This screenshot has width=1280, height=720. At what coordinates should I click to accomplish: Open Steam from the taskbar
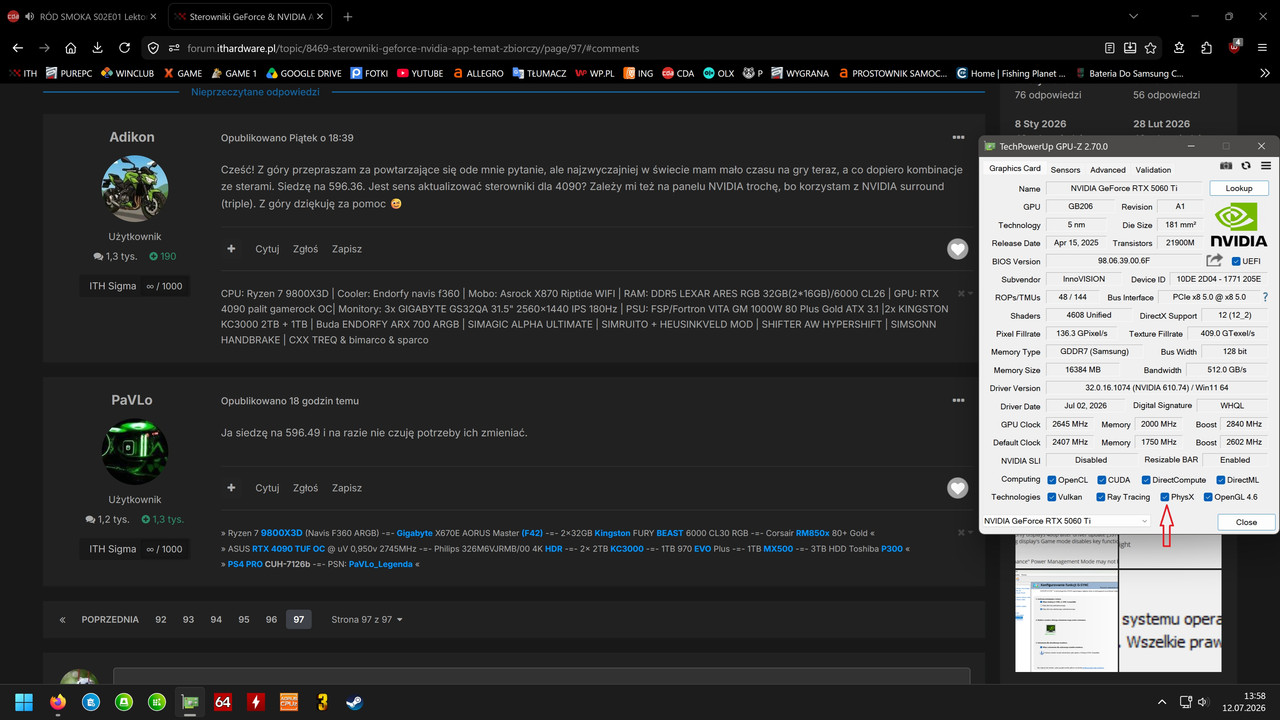click(x=354, y=702)
